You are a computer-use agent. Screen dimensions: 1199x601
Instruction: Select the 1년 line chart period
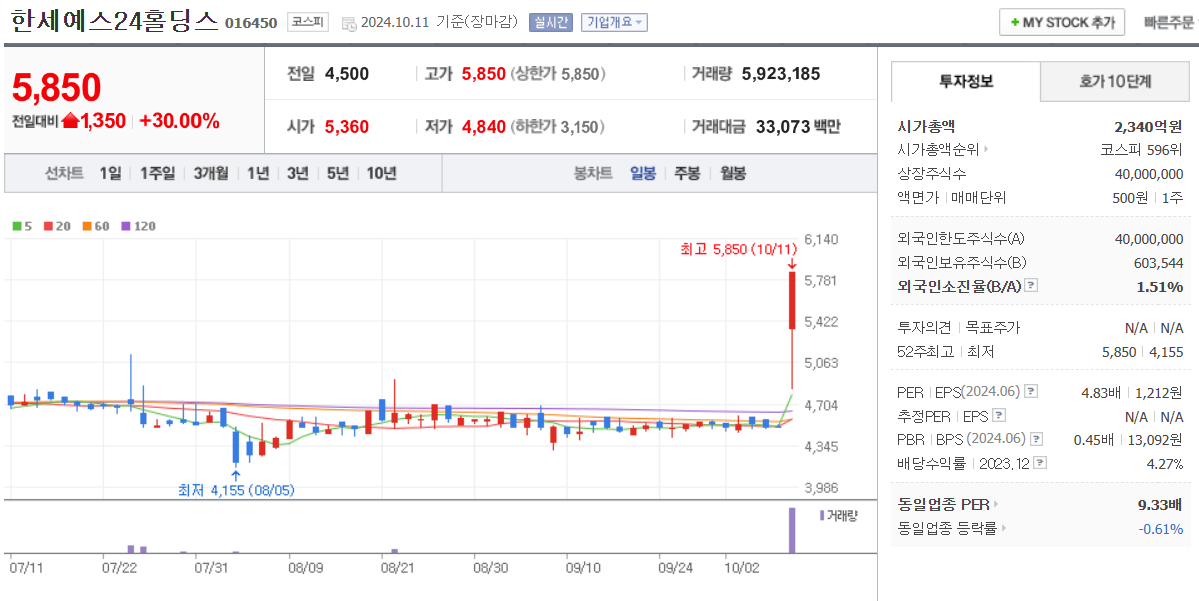pos(258,174)
